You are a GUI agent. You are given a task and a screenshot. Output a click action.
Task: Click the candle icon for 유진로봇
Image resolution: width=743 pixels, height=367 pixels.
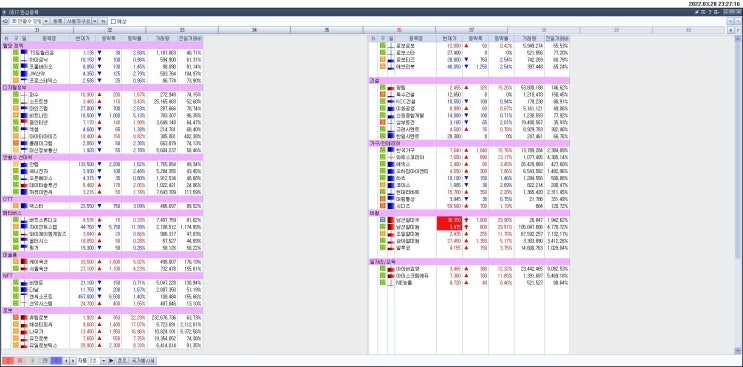(x=24, y=338)
